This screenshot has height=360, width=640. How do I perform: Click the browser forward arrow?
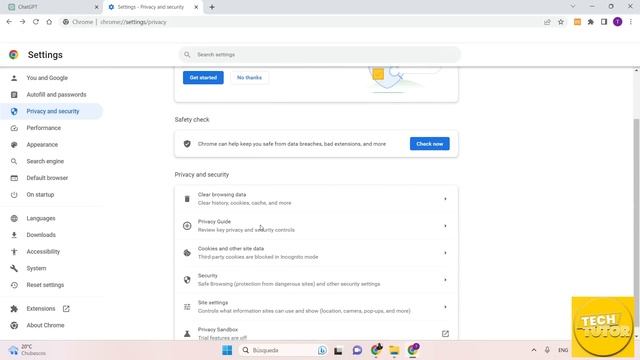coord(22,22)
